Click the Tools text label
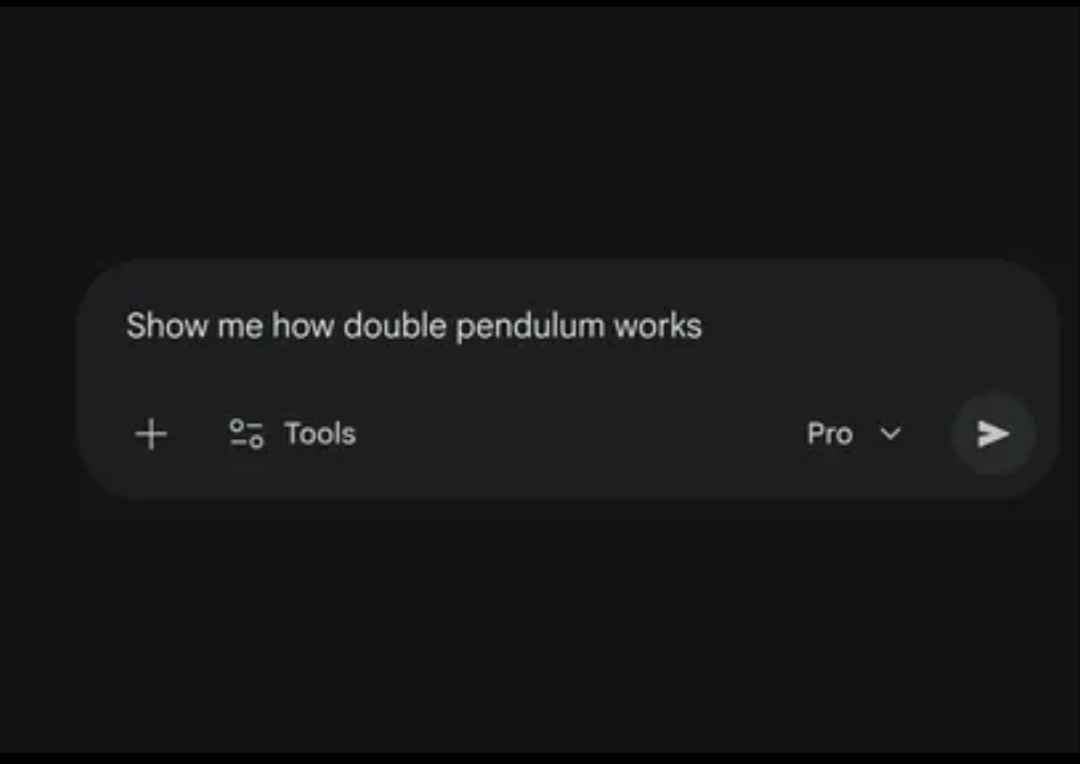Image resolution: width=1080 pixels, height=764 pixels. 320,434
